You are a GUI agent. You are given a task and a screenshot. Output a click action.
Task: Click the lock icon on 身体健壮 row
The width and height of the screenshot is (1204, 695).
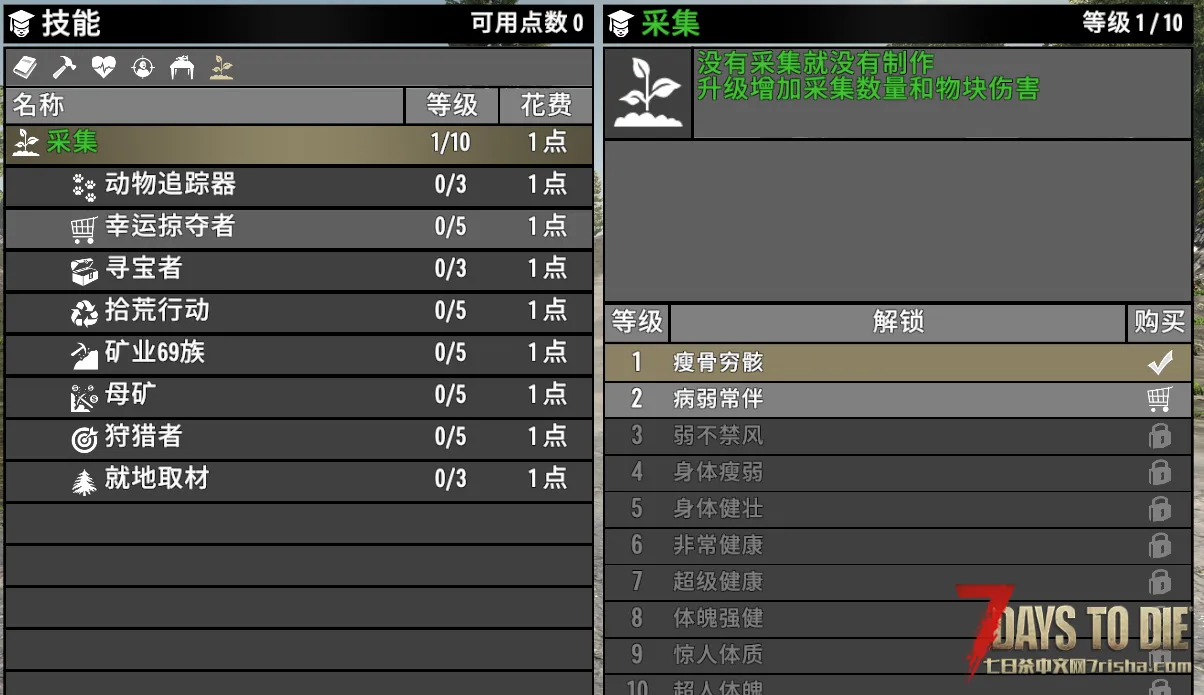[x=1159, y=509]
